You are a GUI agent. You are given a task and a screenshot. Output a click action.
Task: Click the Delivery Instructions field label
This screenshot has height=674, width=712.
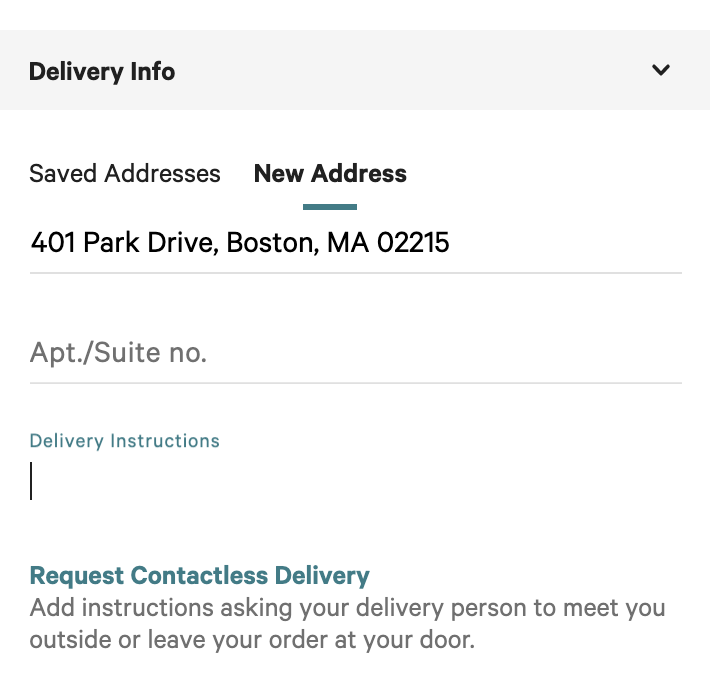point(125,441)
